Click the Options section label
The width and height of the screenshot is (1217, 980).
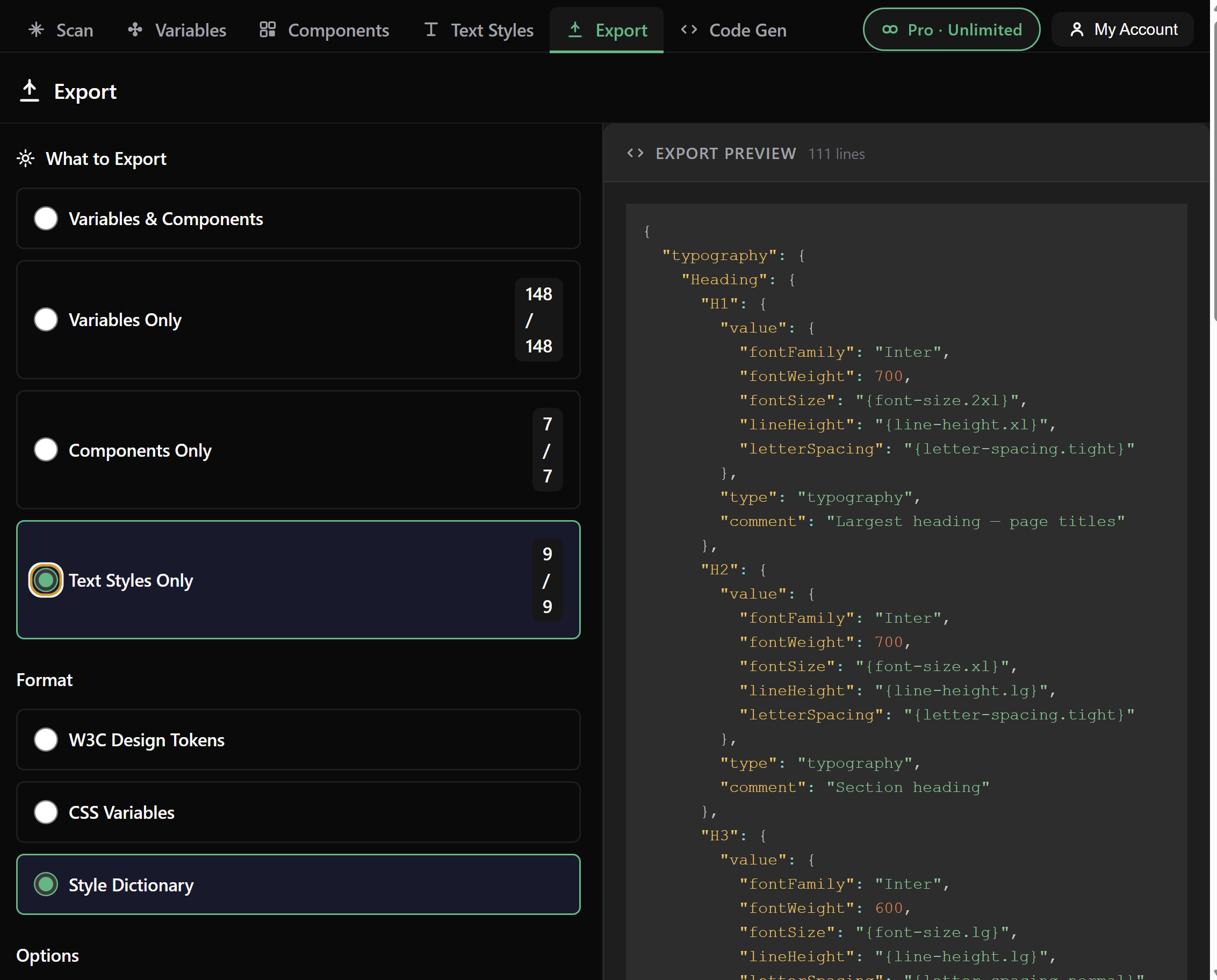coord(47,956)
